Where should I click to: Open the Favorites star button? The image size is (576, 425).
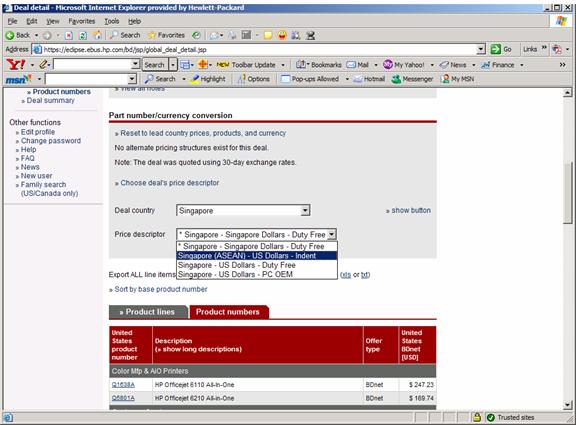[166, 35]
